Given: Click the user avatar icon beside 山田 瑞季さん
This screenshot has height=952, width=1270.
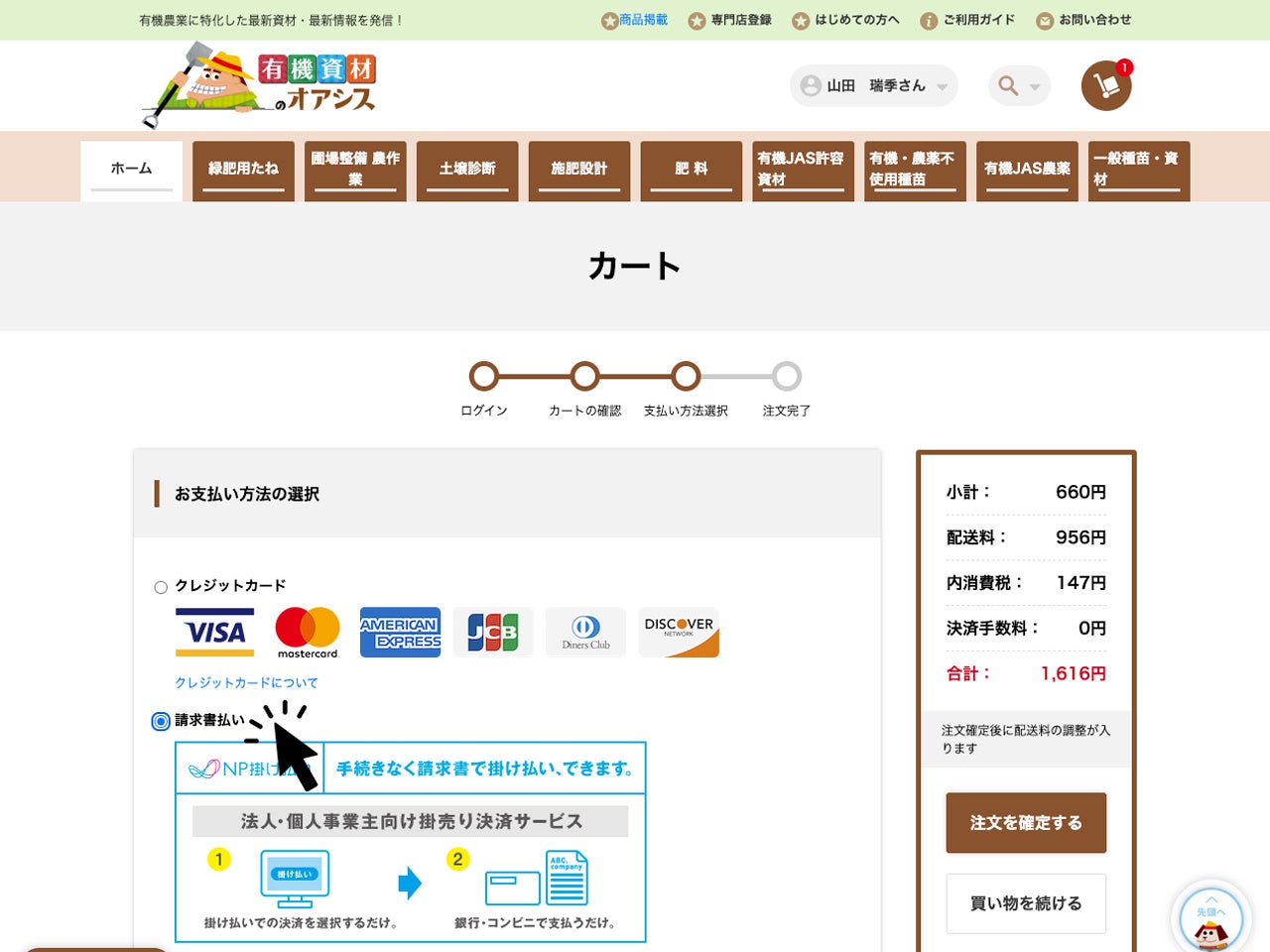Looking at the screenshot, I should click(x=811, y=85).
